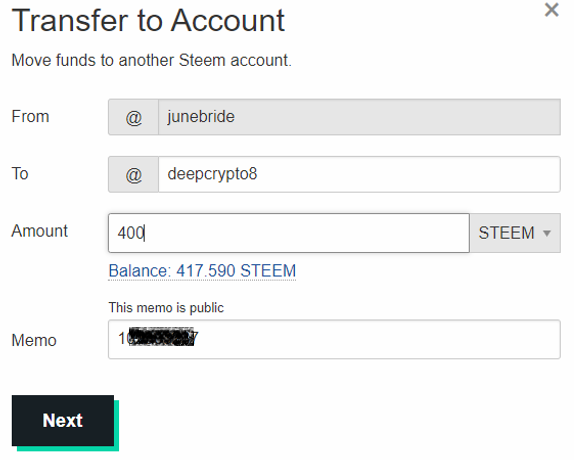Close the Transfer to Account dialog
The width and height of the screenshot is (581, 472).
(x=551, y=10)
